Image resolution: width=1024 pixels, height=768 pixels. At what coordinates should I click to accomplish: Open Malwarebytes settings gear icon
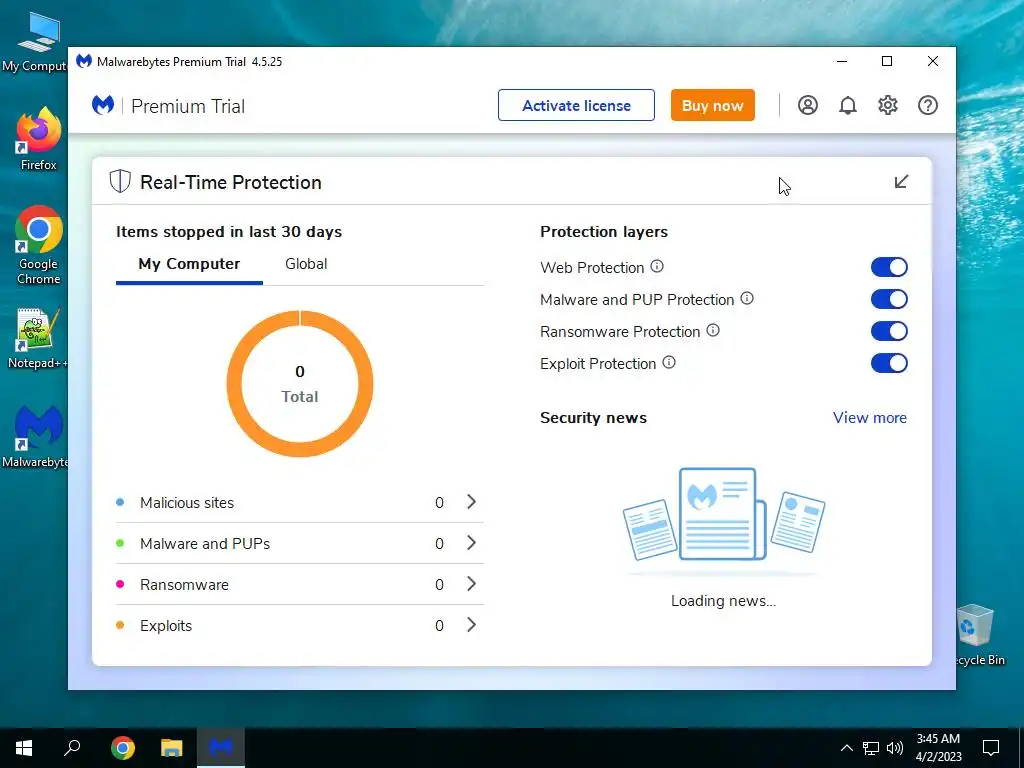click(x=888, y=105)
